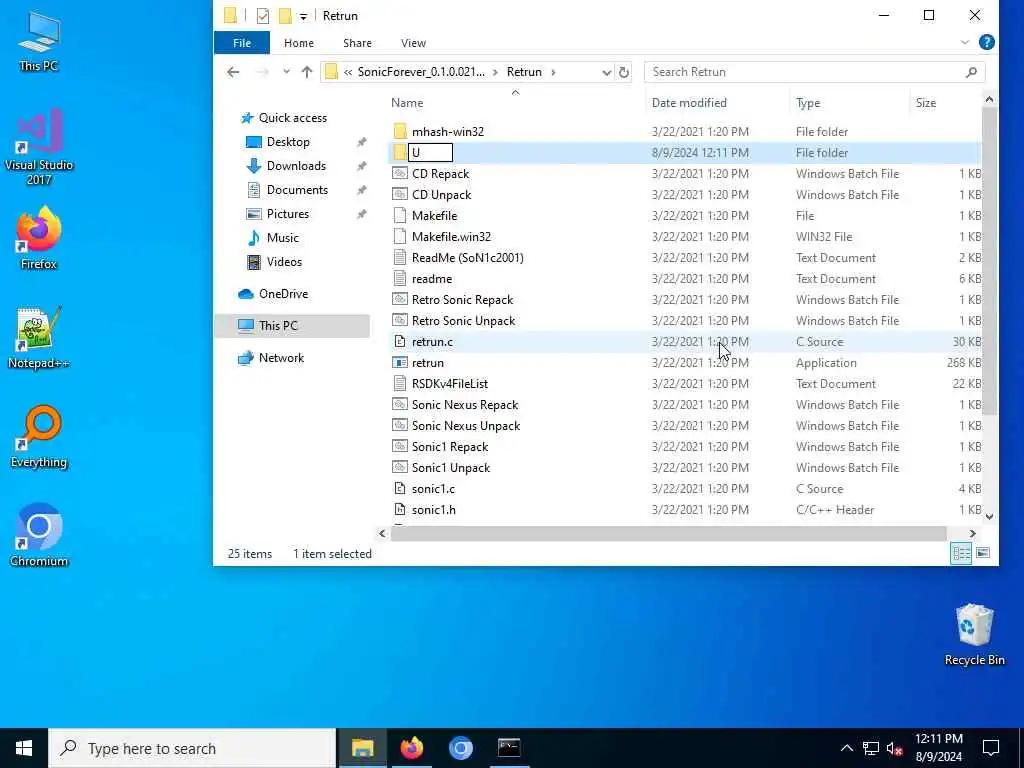Open the File ribbon tab
This screenshot has height=768, width=1024.
click(242, 43)
